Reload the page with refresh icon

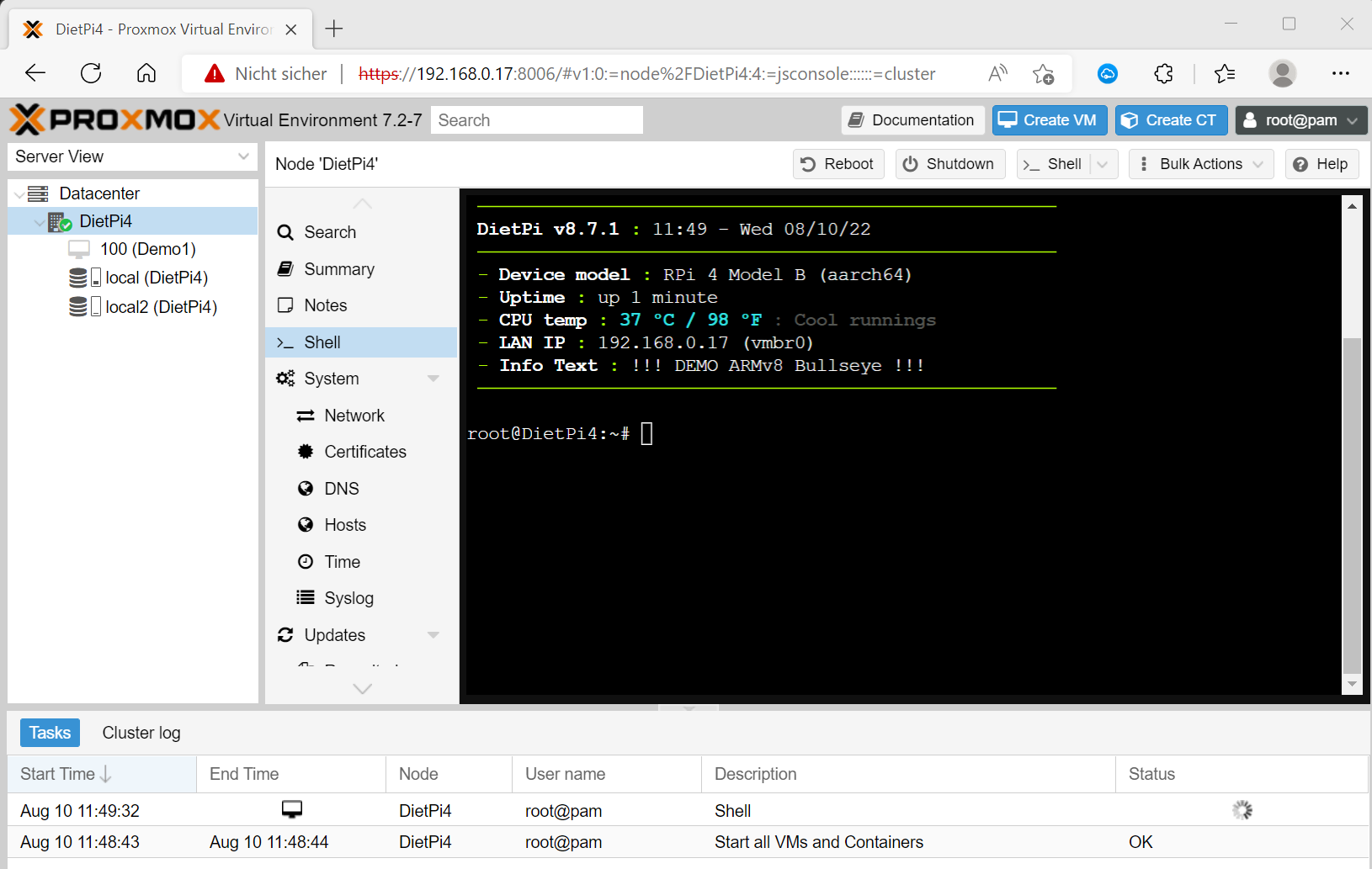(x=91, y=73)
